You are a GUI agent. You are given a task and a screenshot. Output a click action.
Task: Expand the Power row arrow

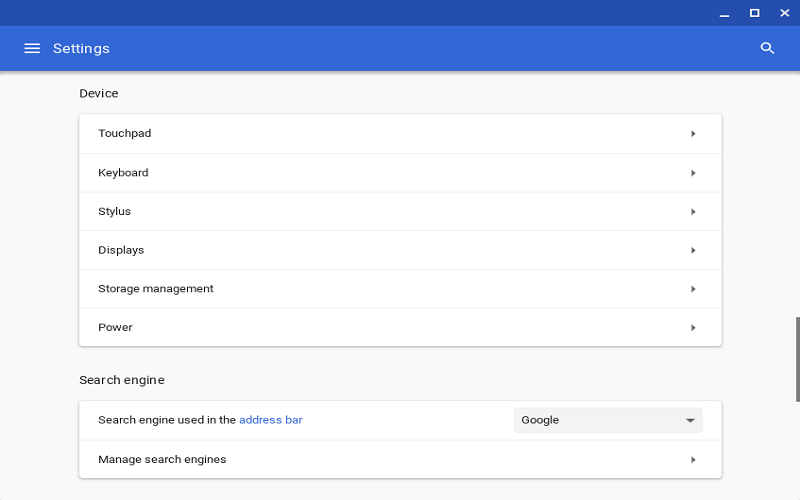[x=693, y=328]
